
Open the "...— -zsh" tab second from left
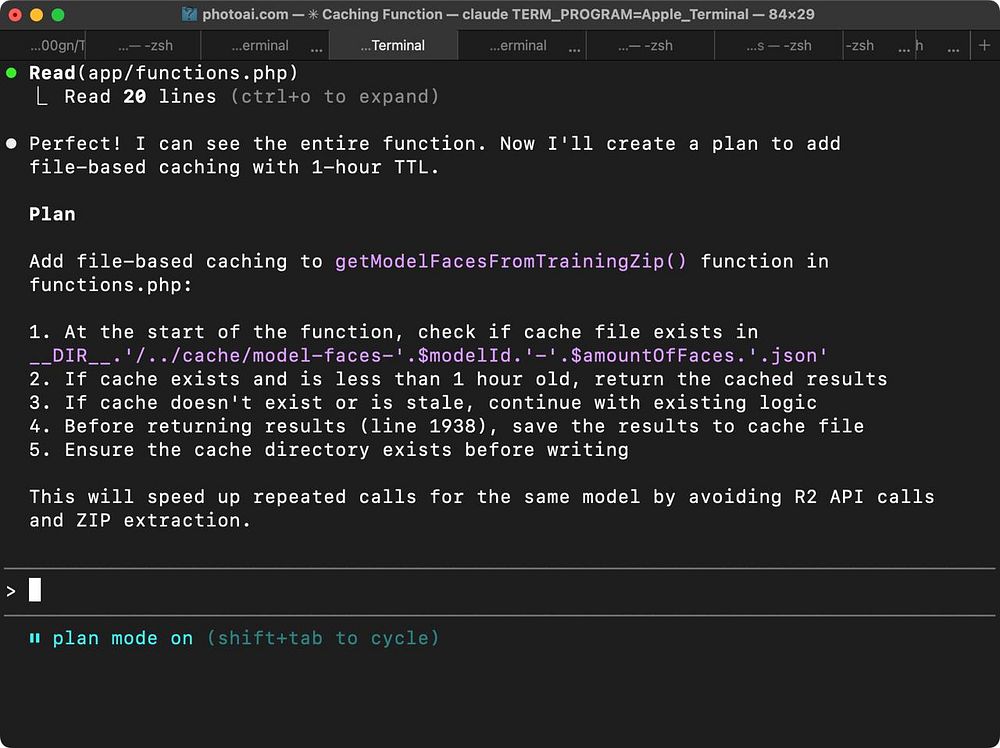[x=144, y=46]
